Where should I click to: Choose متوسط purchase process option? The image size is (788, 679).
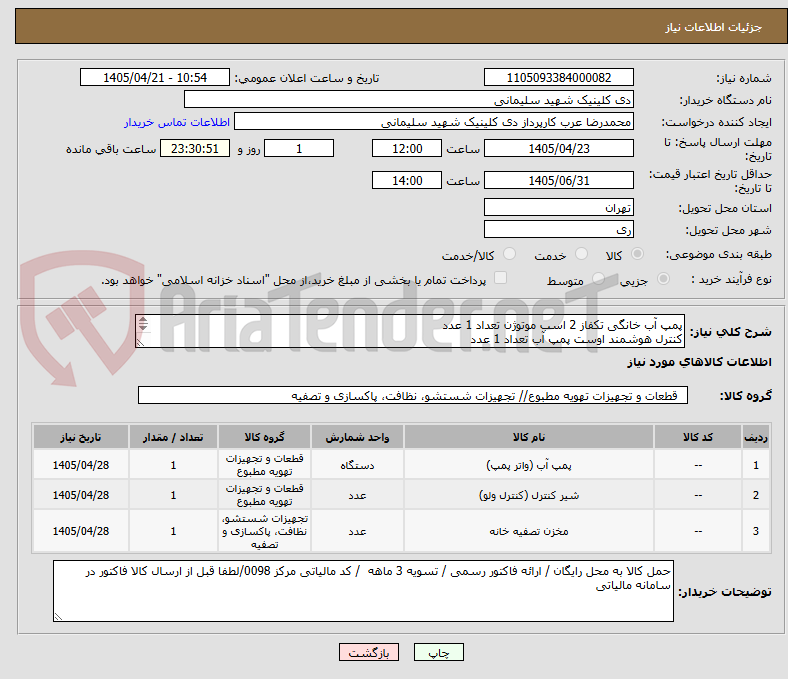(598, 278)
